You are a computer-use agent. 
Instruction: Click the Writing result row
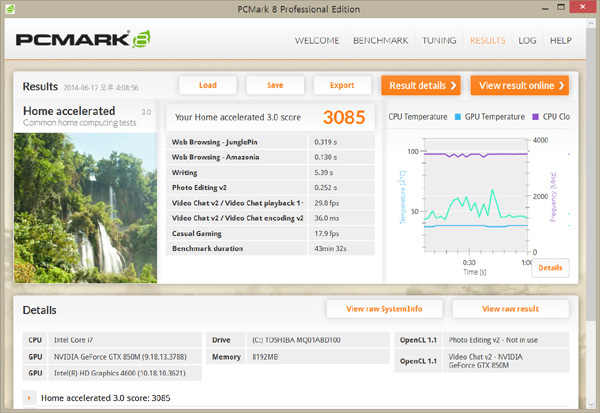(x=271, y=173)
